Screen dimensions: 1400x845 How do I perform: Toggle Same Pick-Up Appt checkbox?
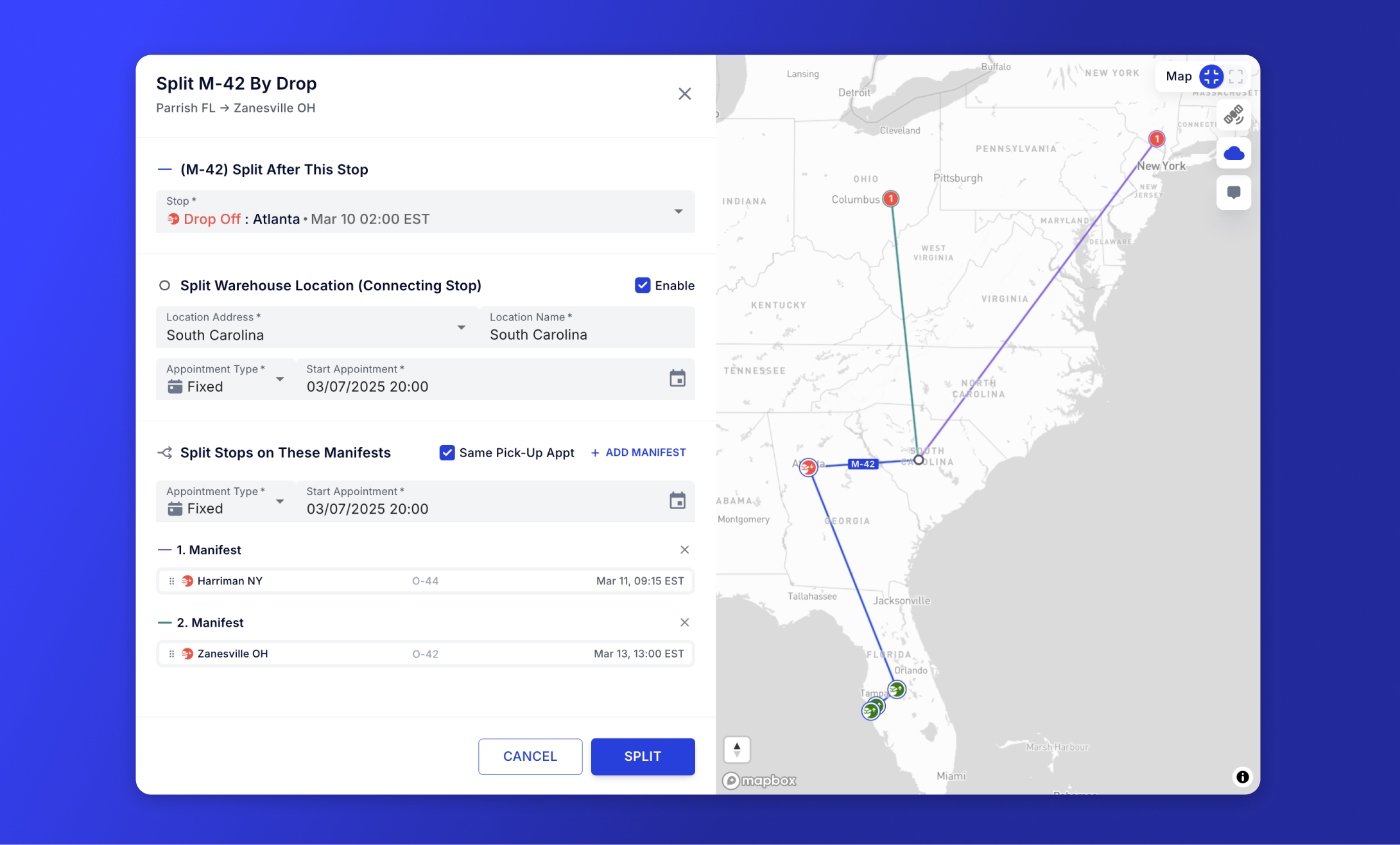(x=447, y=453)
